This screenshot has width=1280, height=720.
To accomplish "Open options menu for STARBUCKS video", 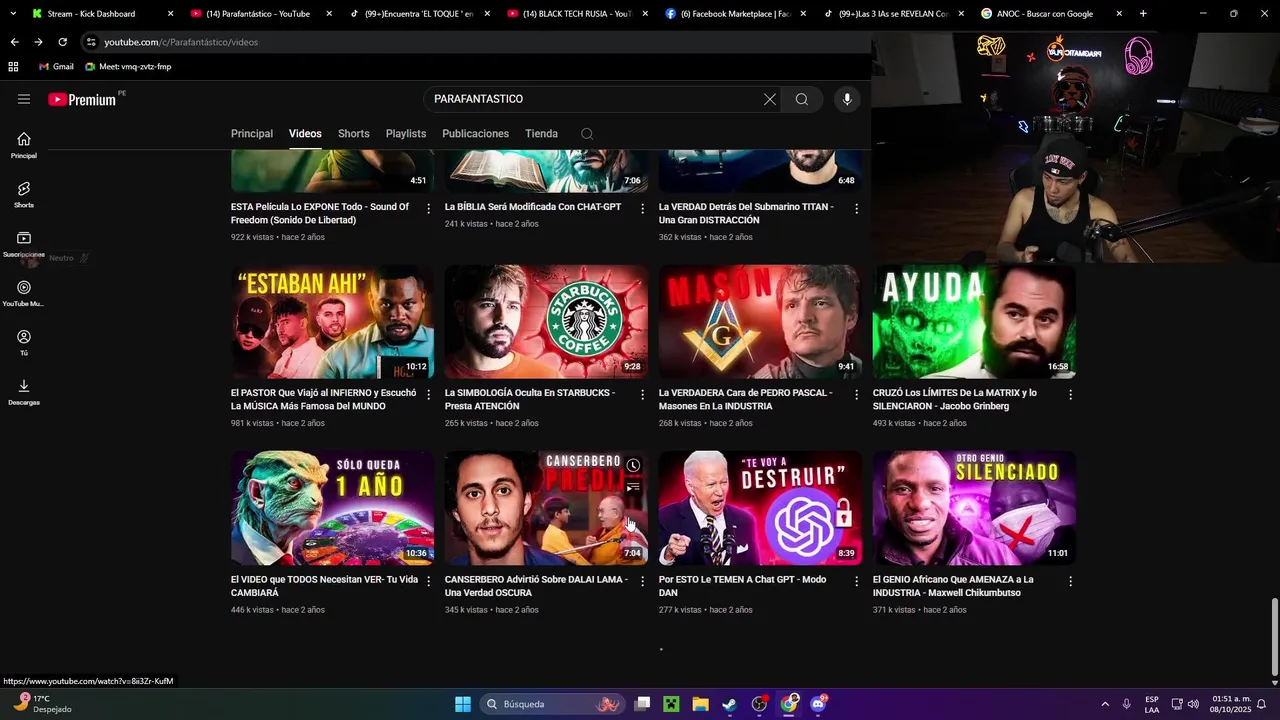I will [x=643, y=395].
